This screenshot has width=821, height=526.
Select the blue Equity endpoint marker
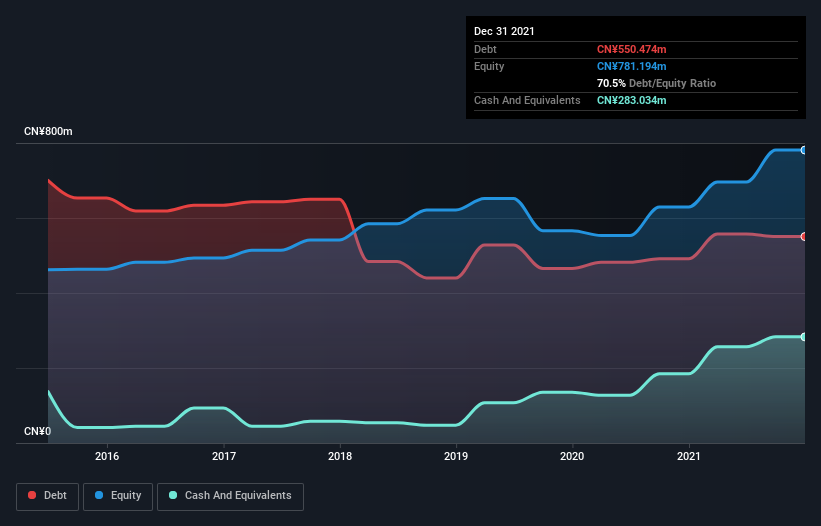coord(804,150)
